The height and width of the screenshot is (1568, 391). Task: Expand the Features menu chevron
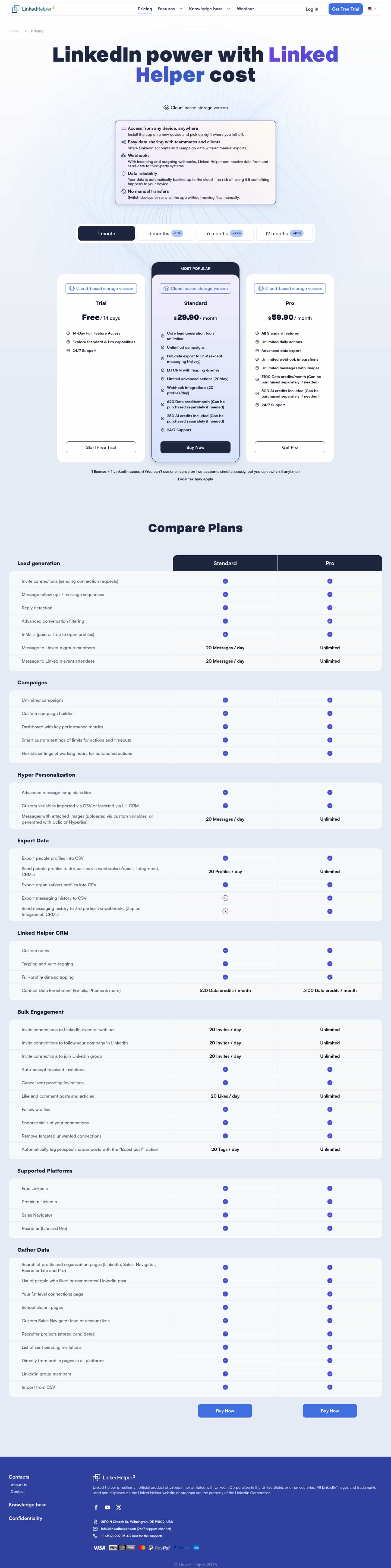[x=181, y=9]
